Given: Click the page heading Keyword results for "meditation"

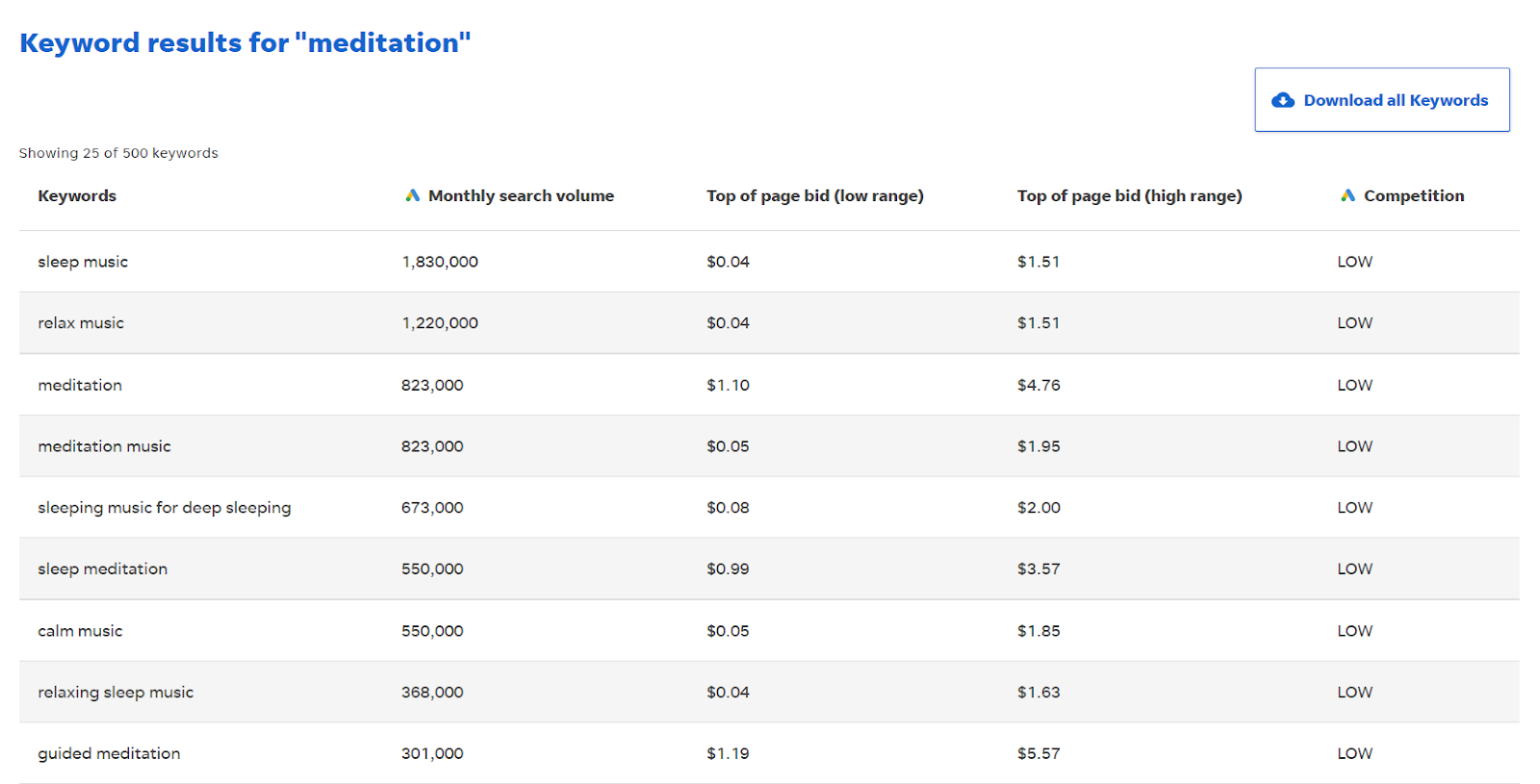Looking at the screenshot, I should (245, 42).
